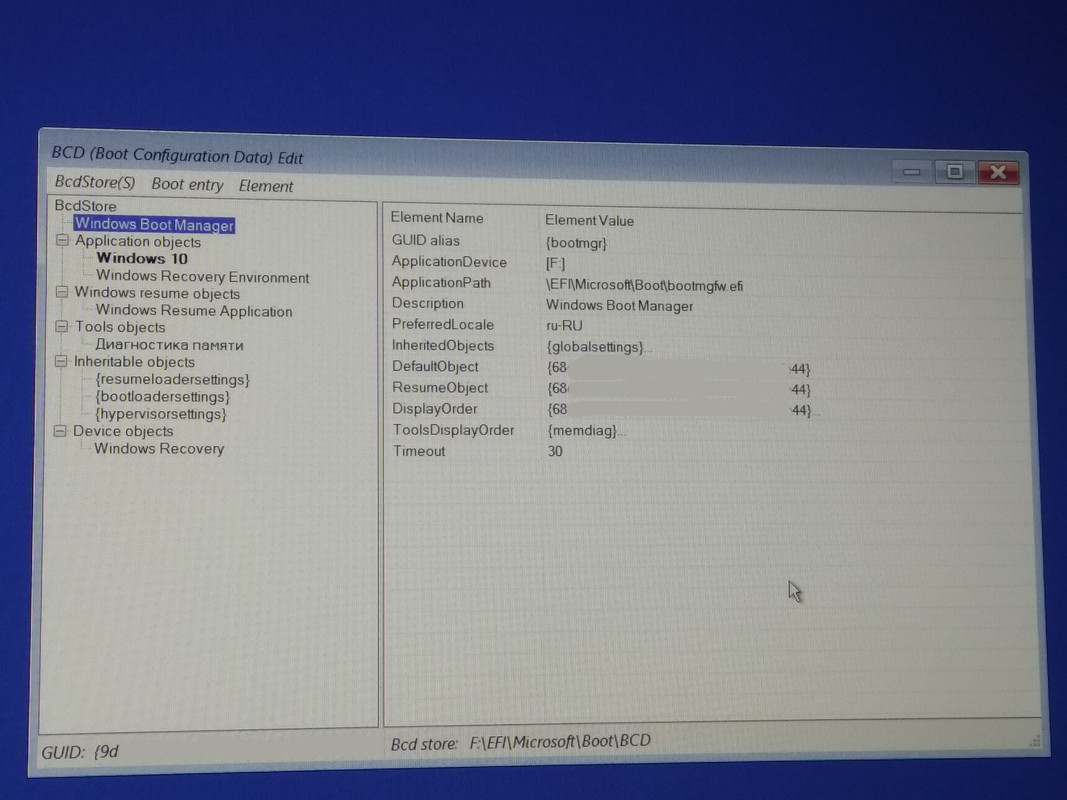
Task: Select Windows Recovery Environment entry
Action: click(x=202, y=276)
